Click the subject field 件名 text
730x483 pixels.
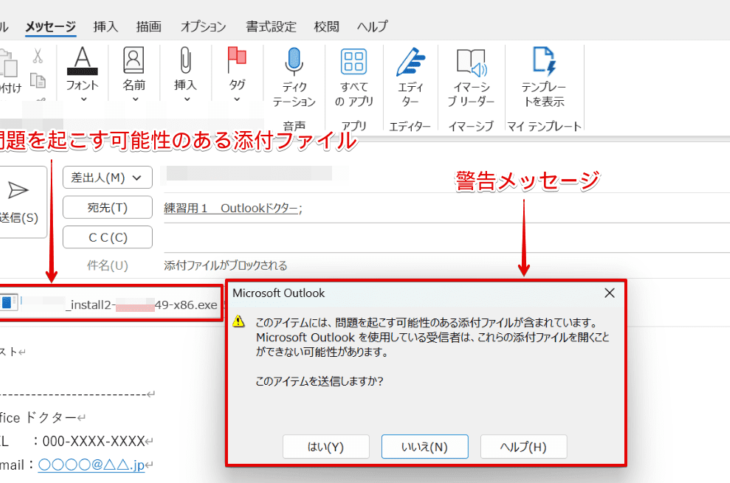pos(226,265)
